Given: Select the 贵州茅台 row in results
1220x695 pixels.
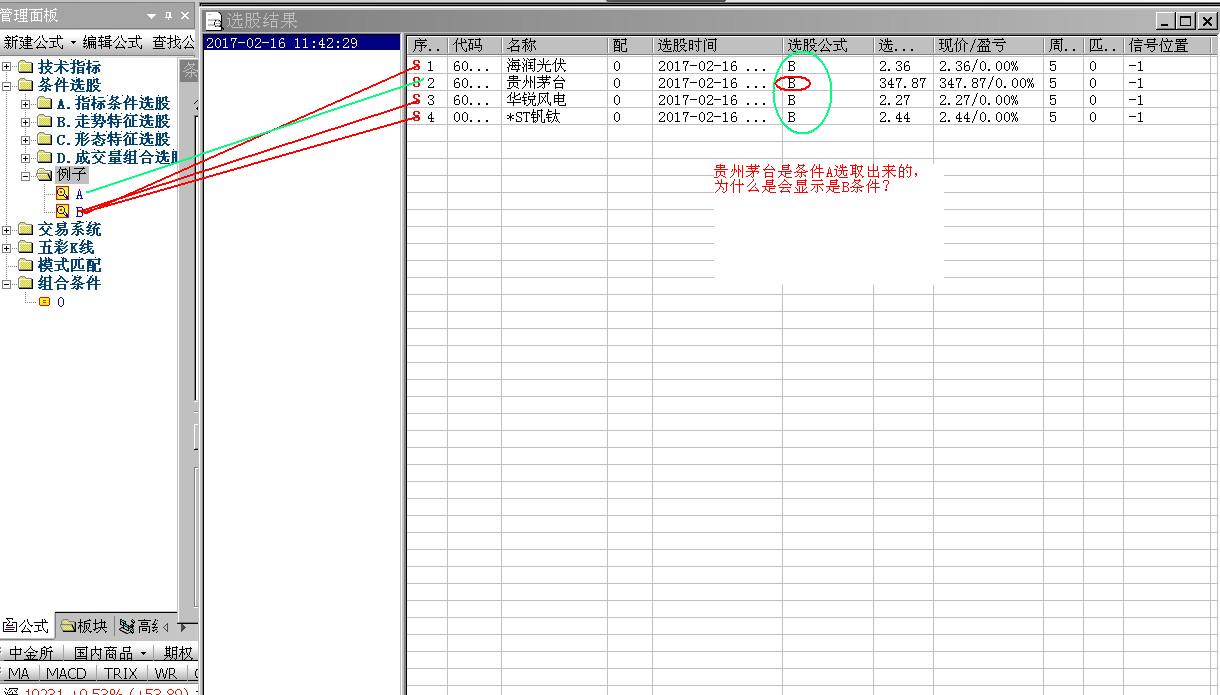Looking at the screenshot, I should click(535, 83).
